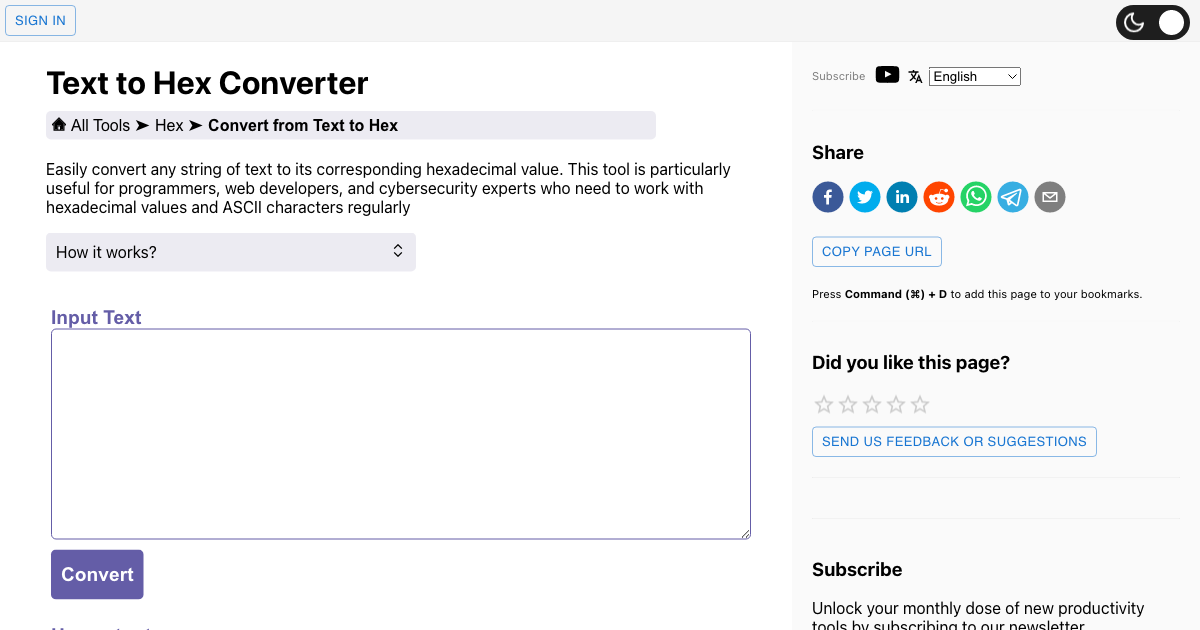This screenshot has width=1200, height=630.
Task: Expand the How it works section
Action: tap(230, 252)
